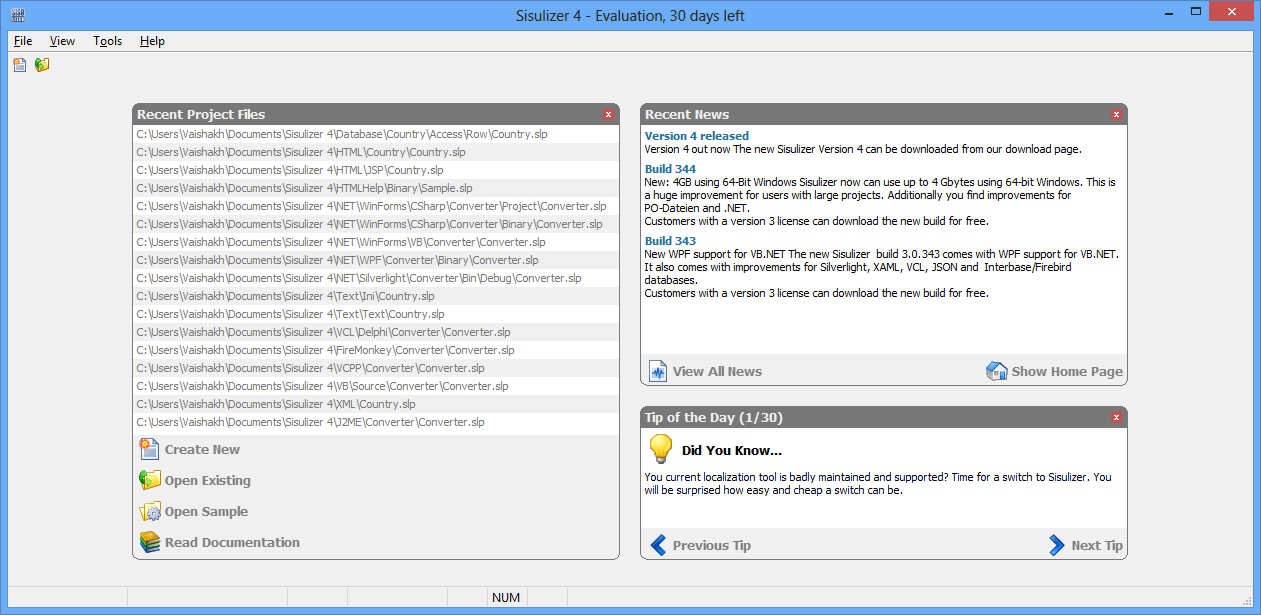Image resolution: width=1261 pixels, height=615 pixels.
Task: Close the Recent Project Files panel
Action: tap(608, 115)
